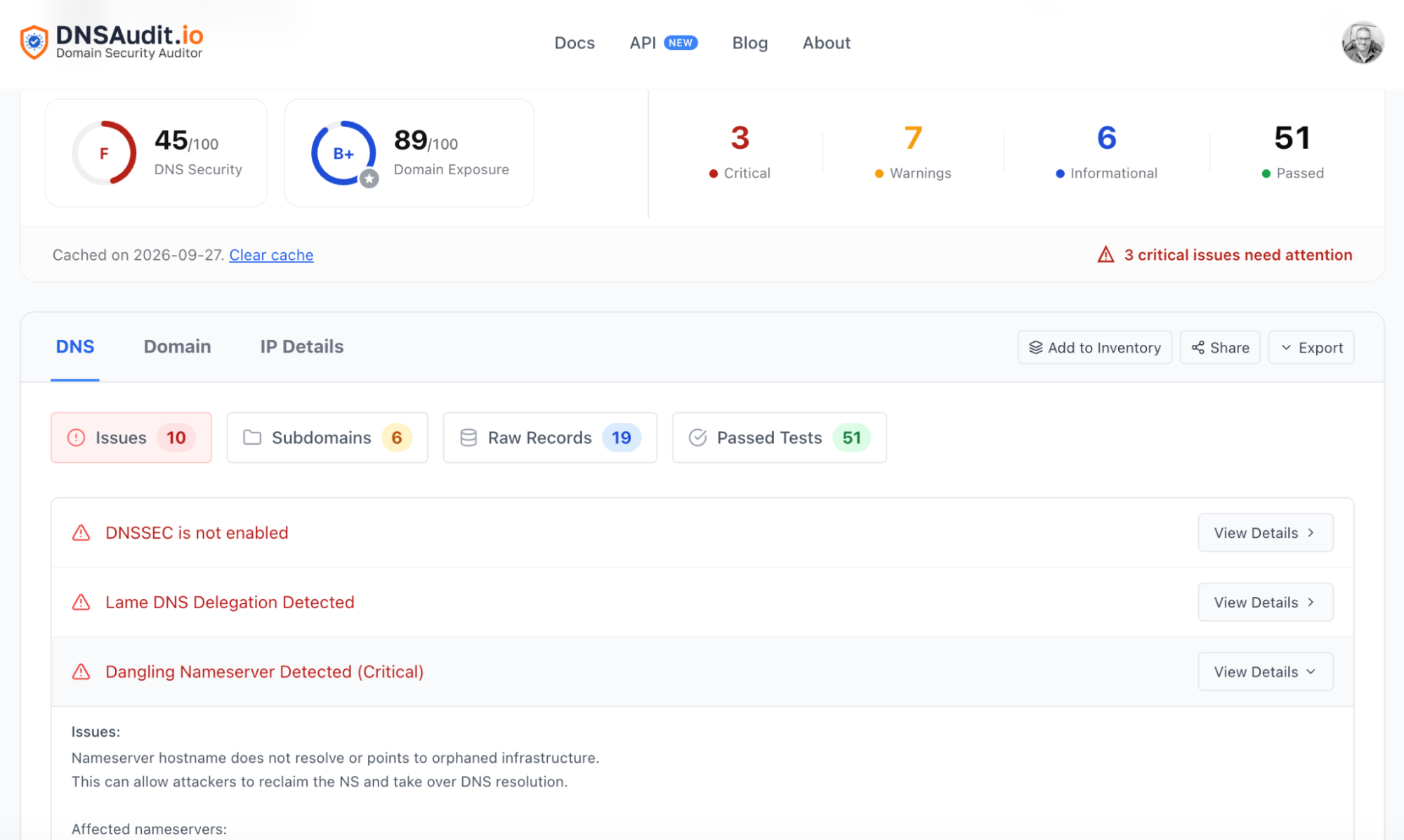
Task: Click the Dangling Nameserver warning icon
Action: pos(81,671)
